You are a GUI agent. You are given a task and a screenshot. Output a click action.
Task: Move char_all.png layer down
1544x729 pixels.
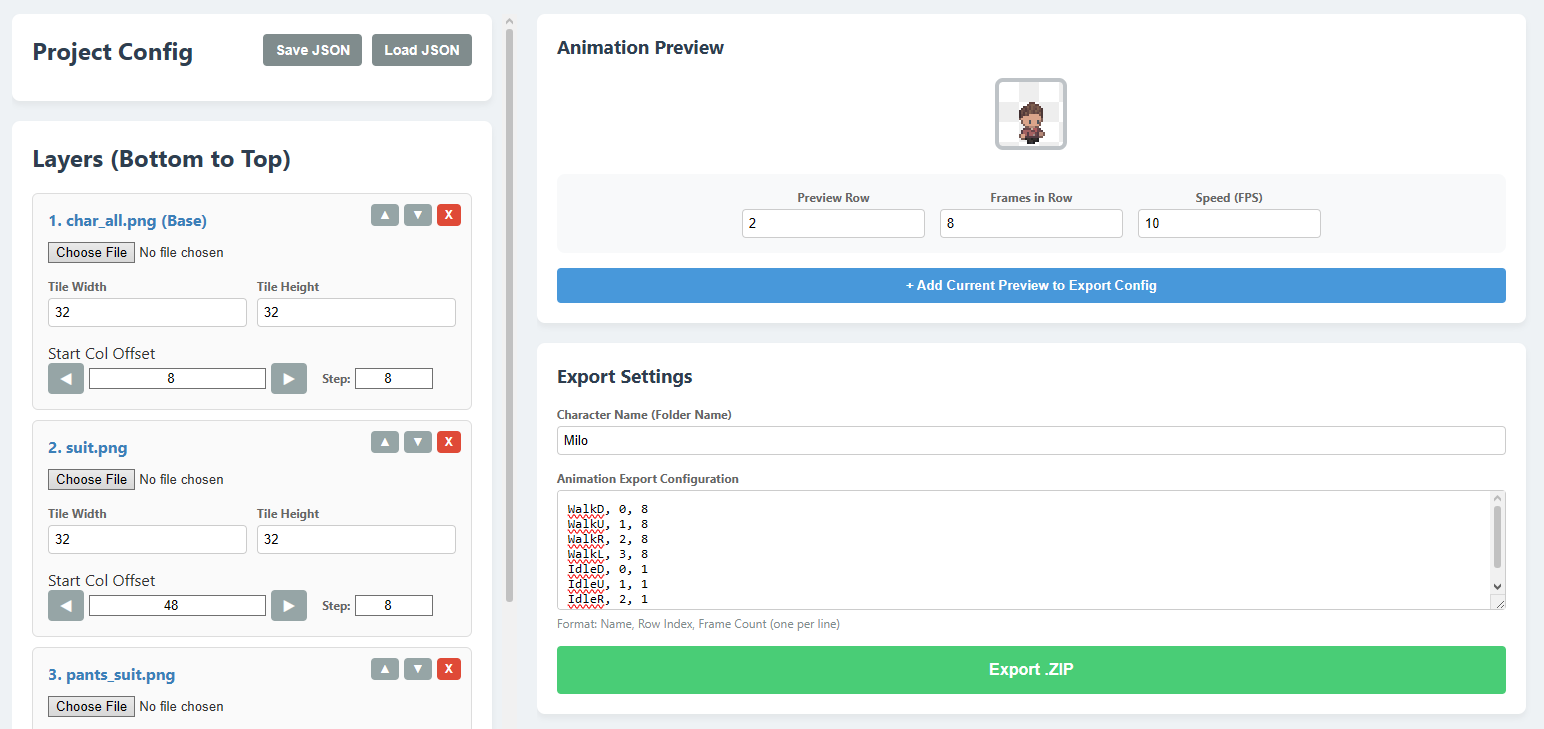point(418,215)
